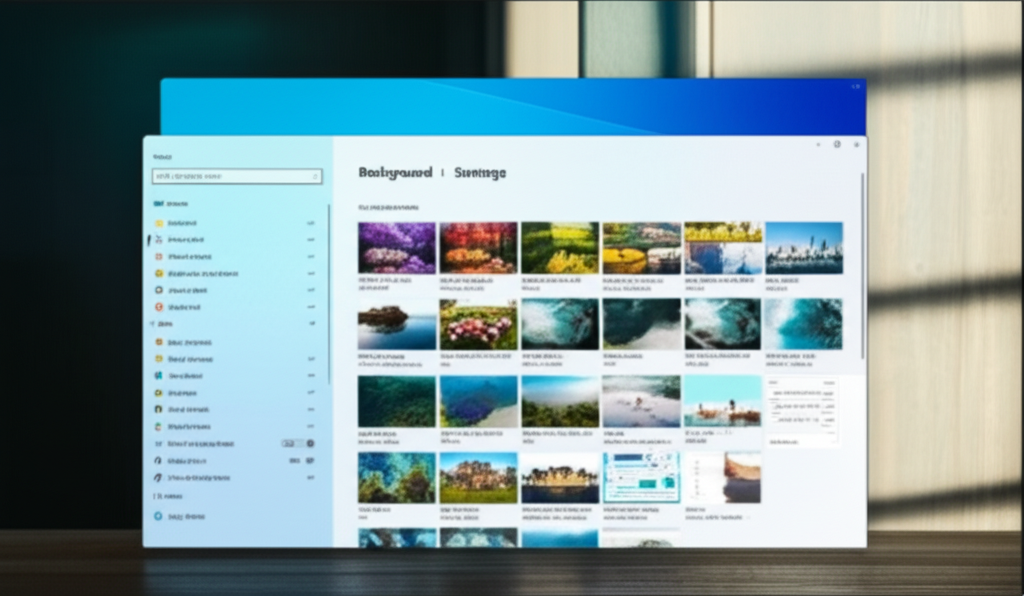The height and width of the screenshot is (596, 1024).
Task: Click the blue round icon at the sidebar bottom
Action: coord(158,517)
